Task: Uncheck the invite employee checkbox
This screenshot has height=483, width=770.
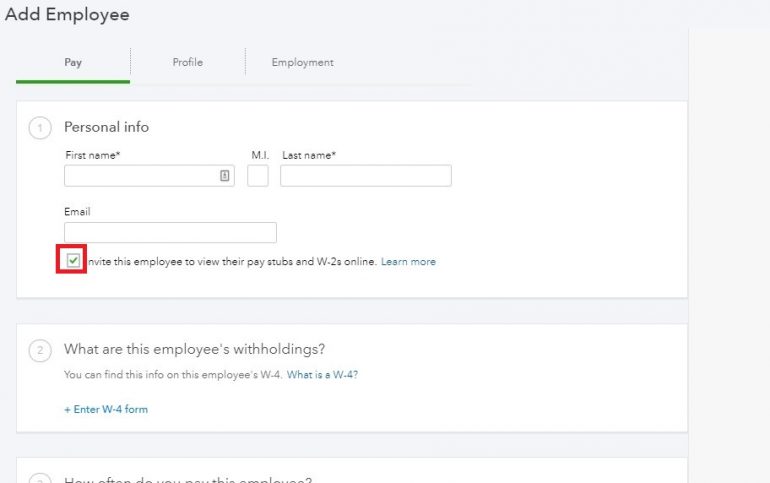Action: click(73, 261)
